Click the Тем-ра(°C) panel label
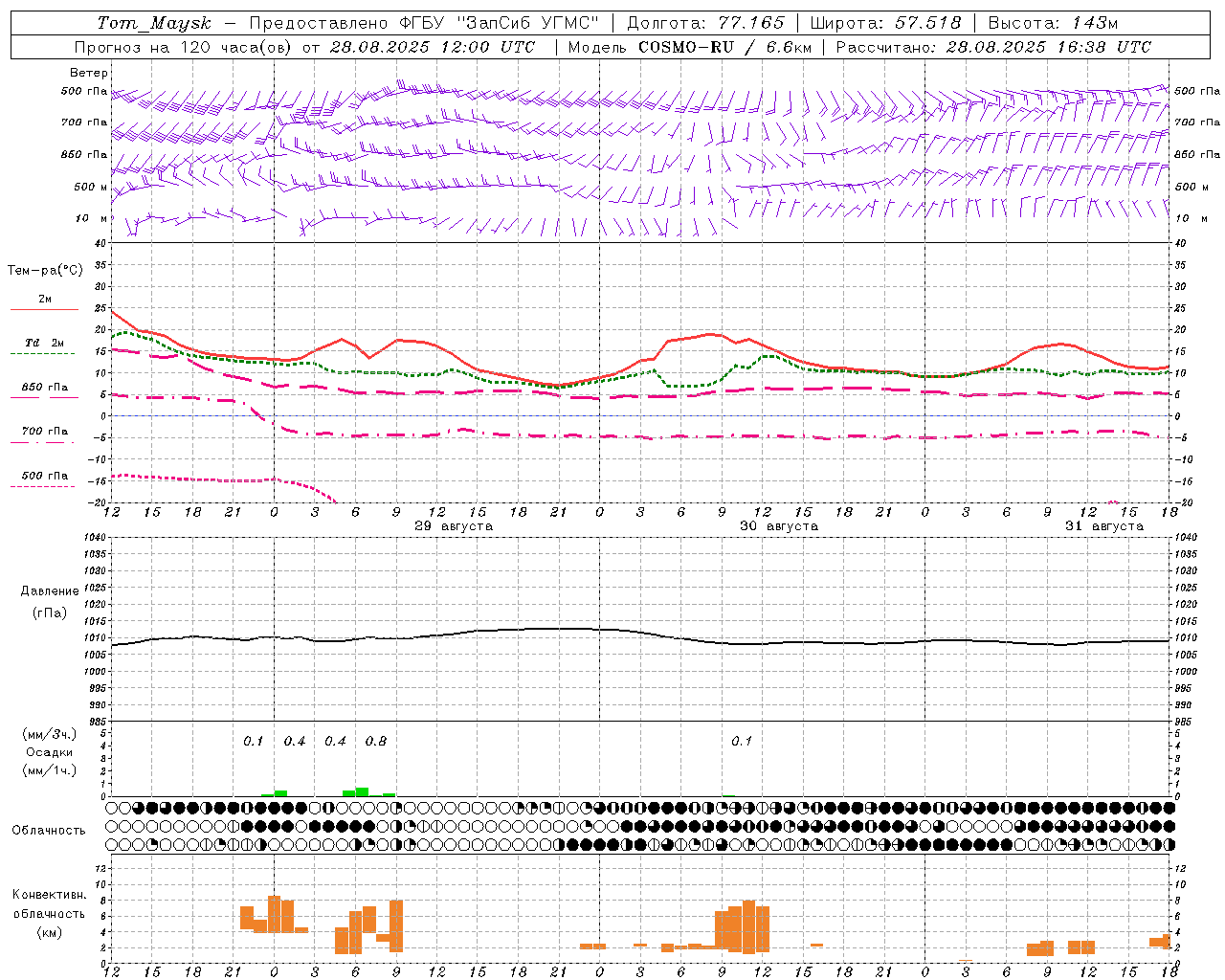This screenshot has width=1225, height=980. point(45,270)
